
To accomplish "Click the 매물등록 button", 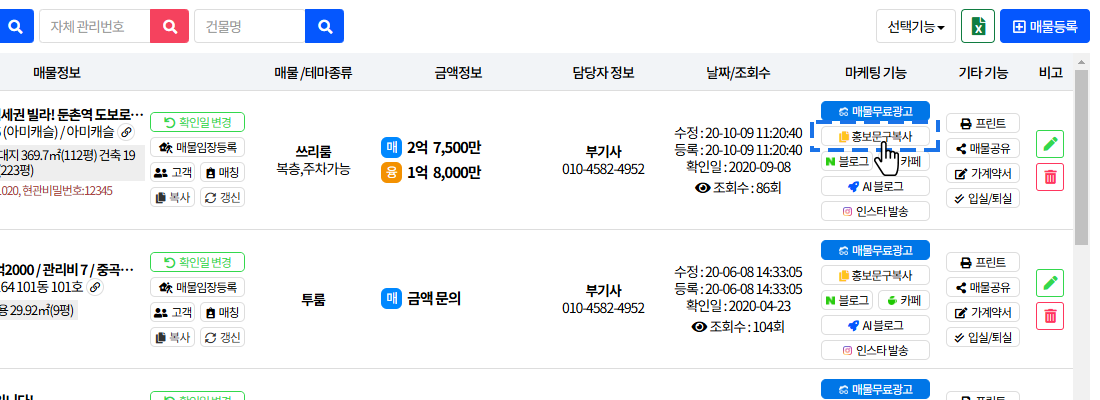I will 1045,27.
